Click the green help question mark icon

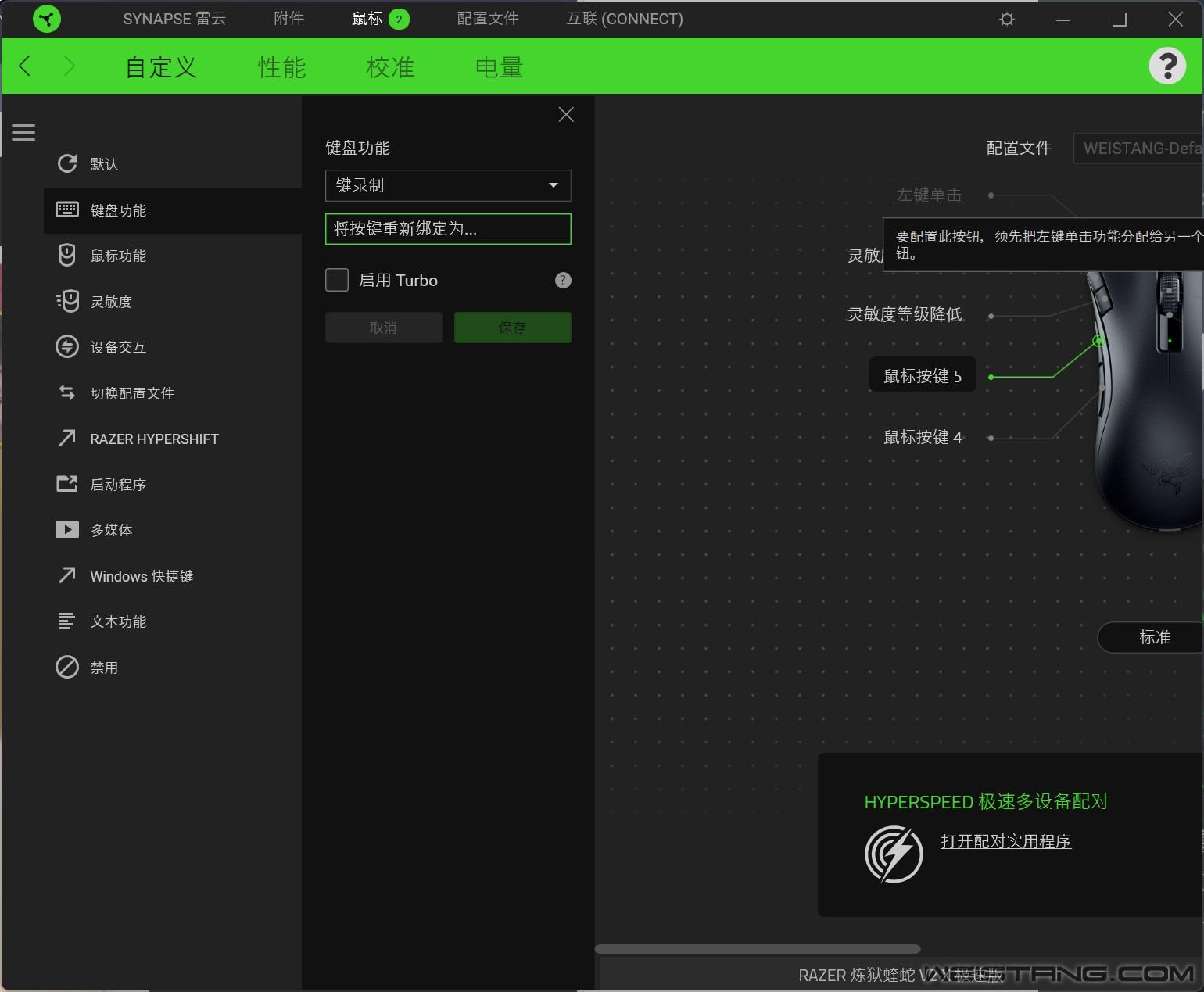tap(1167, 66)
